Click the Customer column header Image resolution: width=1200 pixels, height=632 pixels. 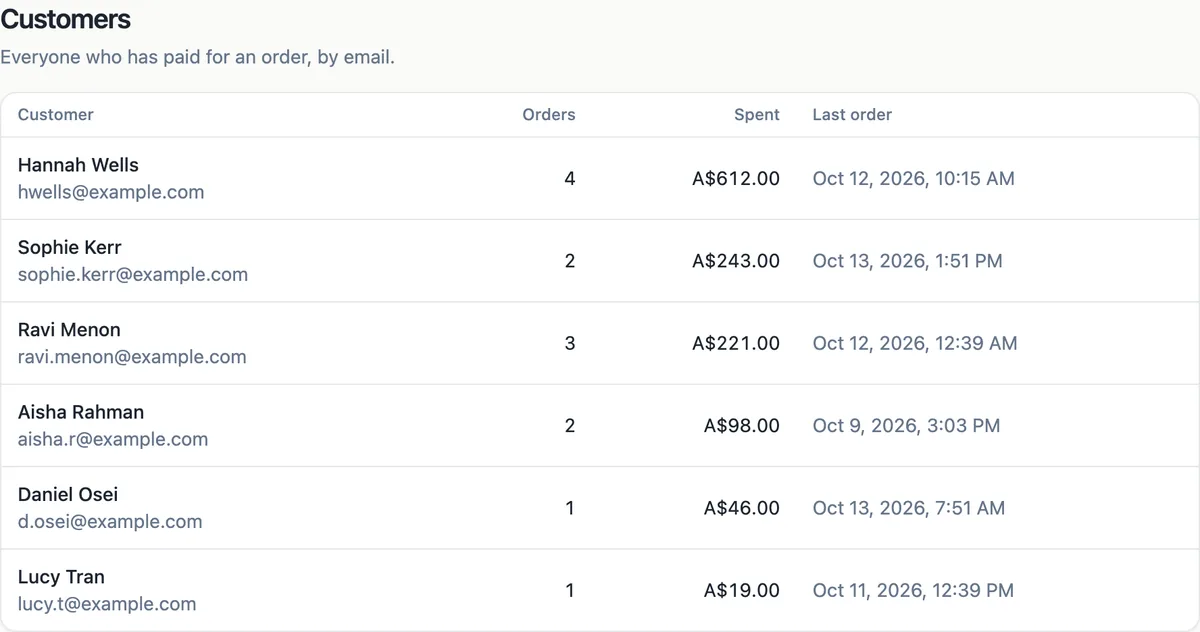pyautogui.click(x=56, y=115)
